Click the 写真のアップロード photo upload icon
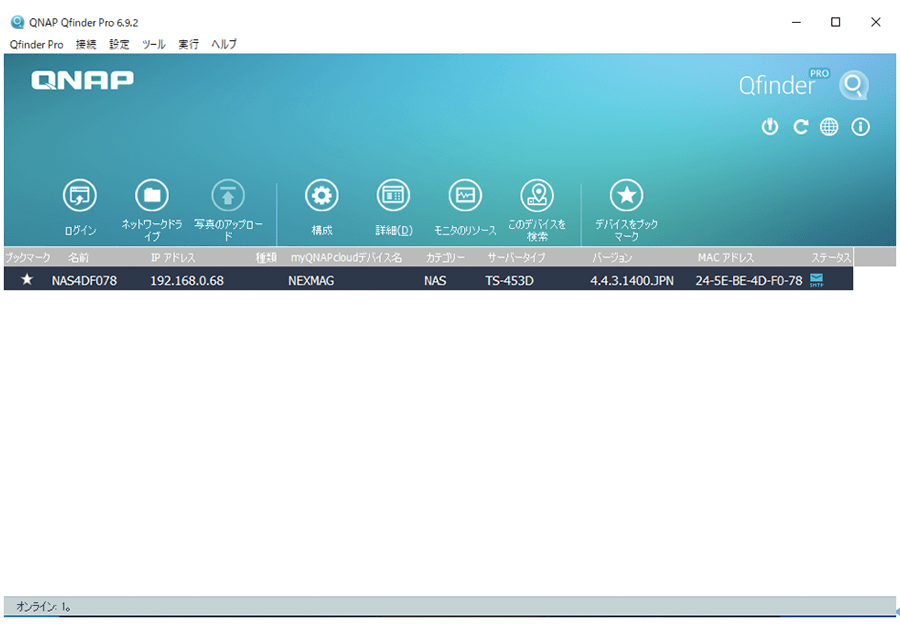Image resolution: width=900 pixels, height=624 pixels. [x=228, y=196]
